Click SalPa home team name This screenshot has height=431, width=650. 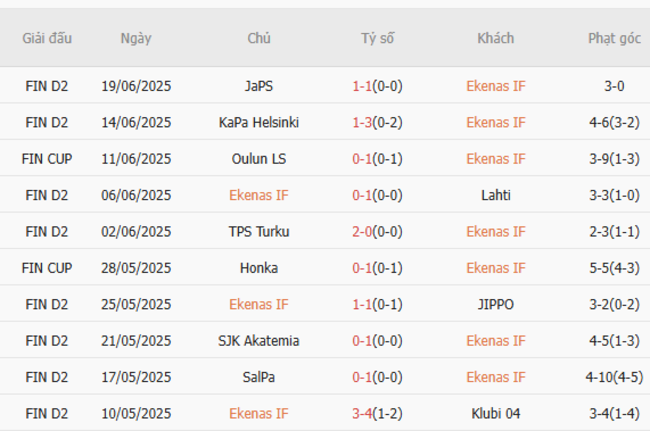259,377
